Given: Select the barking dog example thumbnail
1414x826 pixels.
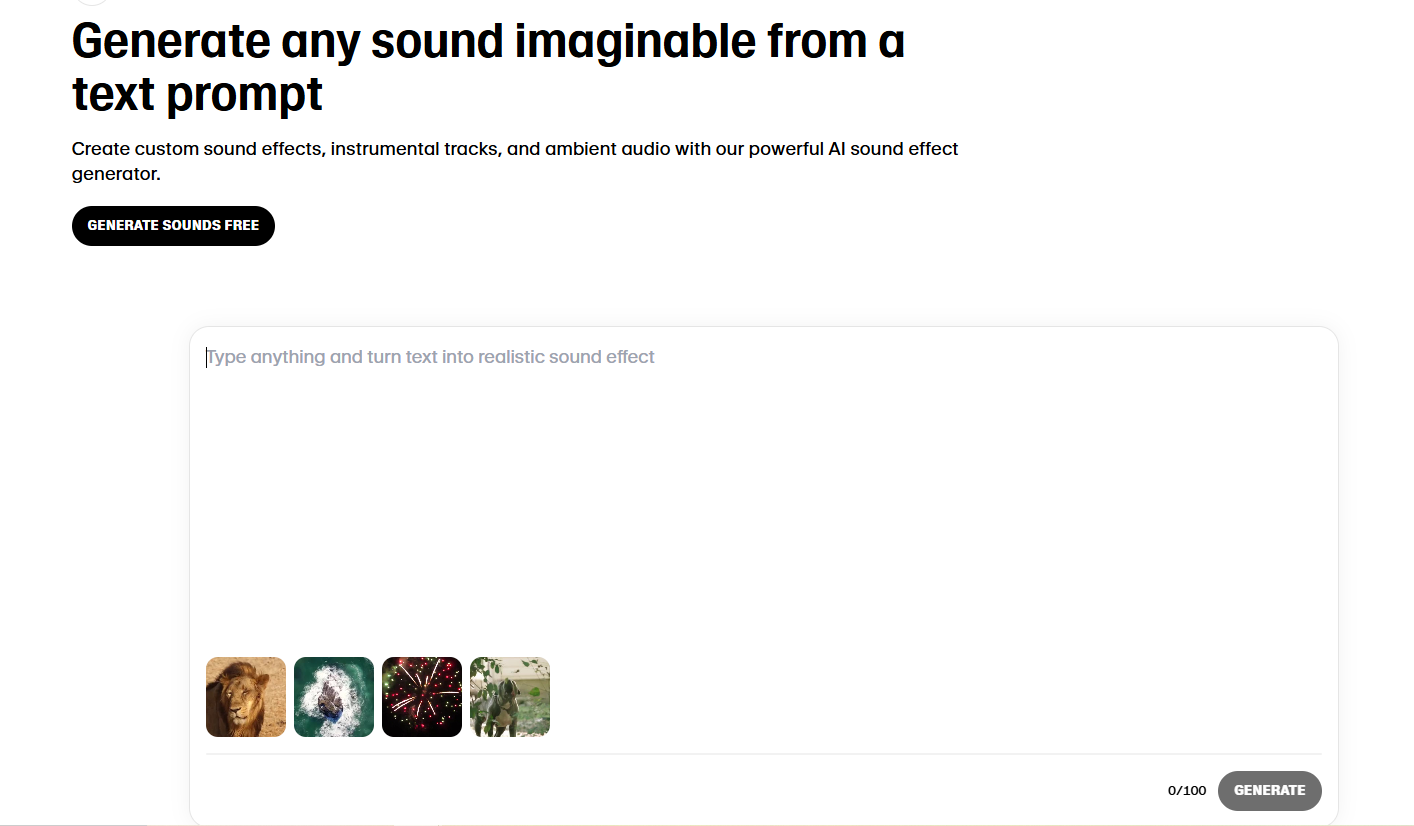Looking at the screenshot, I should tap(510, 697).
